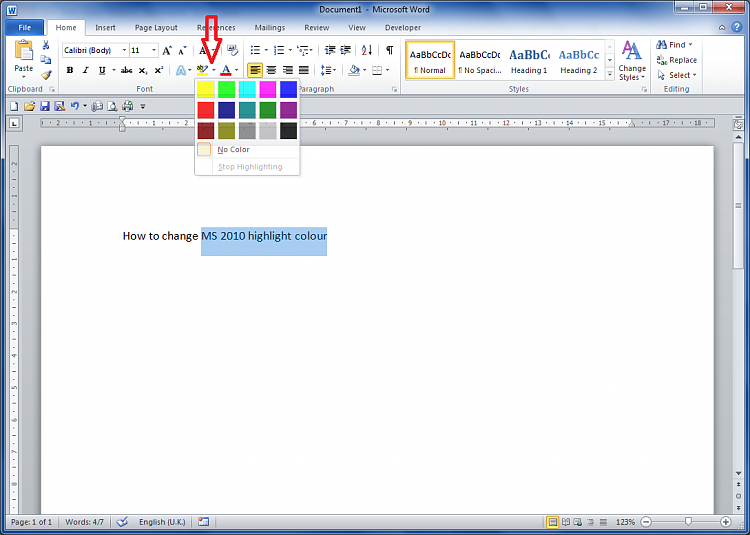Open the Calibri (Body) font name dropdown
This screenshot has width=750, height=535.
click(x=124, y=50)
